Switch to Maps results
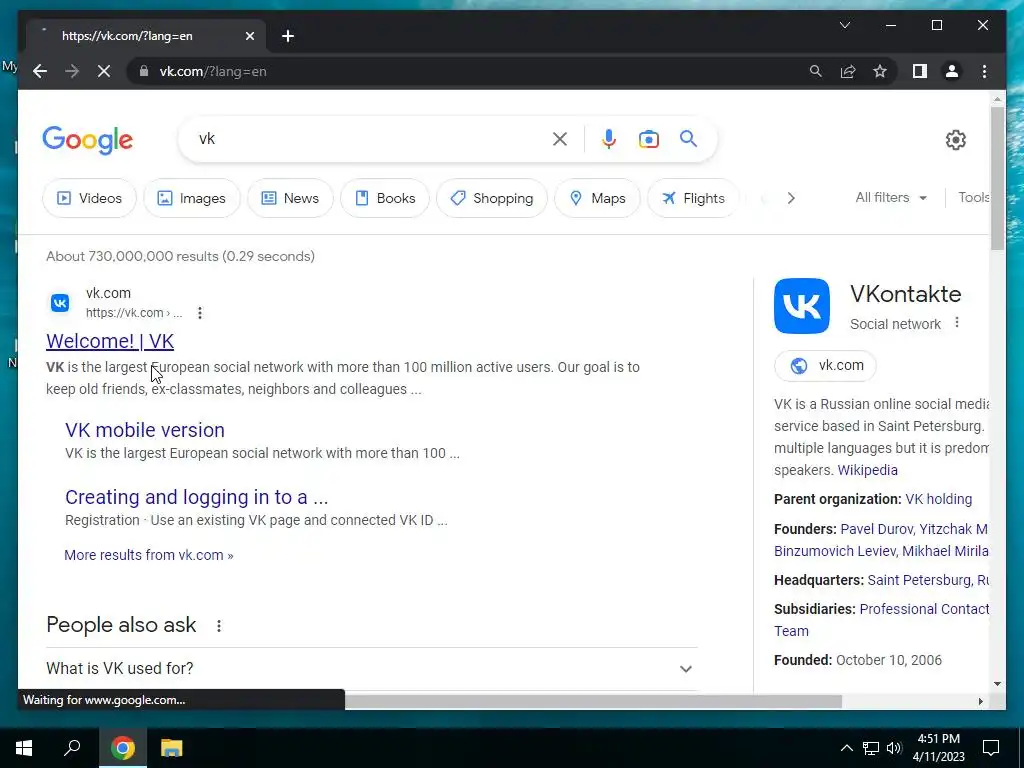The width and height of the screenshot is (1024, 768). (x=597, y=198)
